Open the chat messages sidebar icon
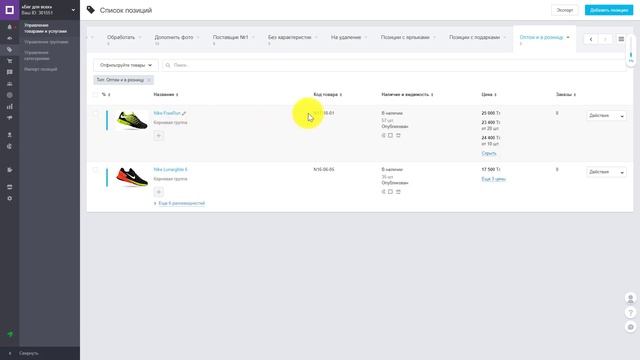640x360 pixels. coord(9,72)
